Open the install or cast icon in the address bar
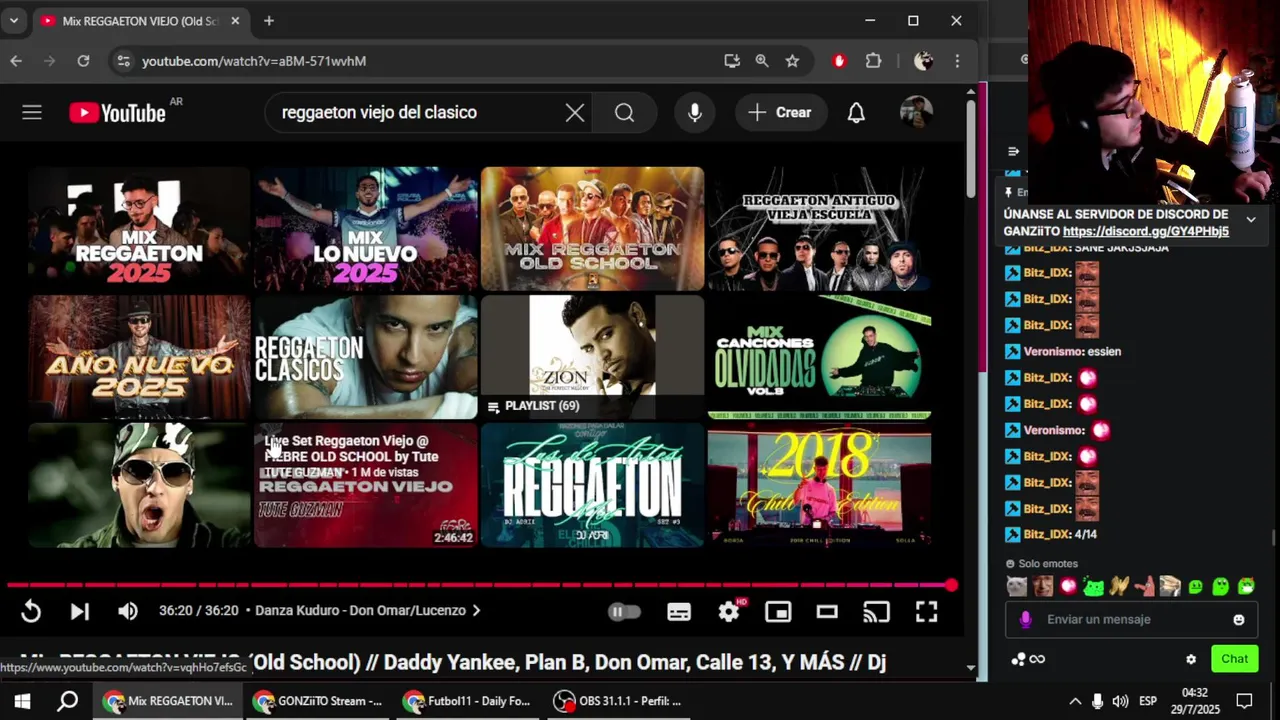 pos(732,61)
